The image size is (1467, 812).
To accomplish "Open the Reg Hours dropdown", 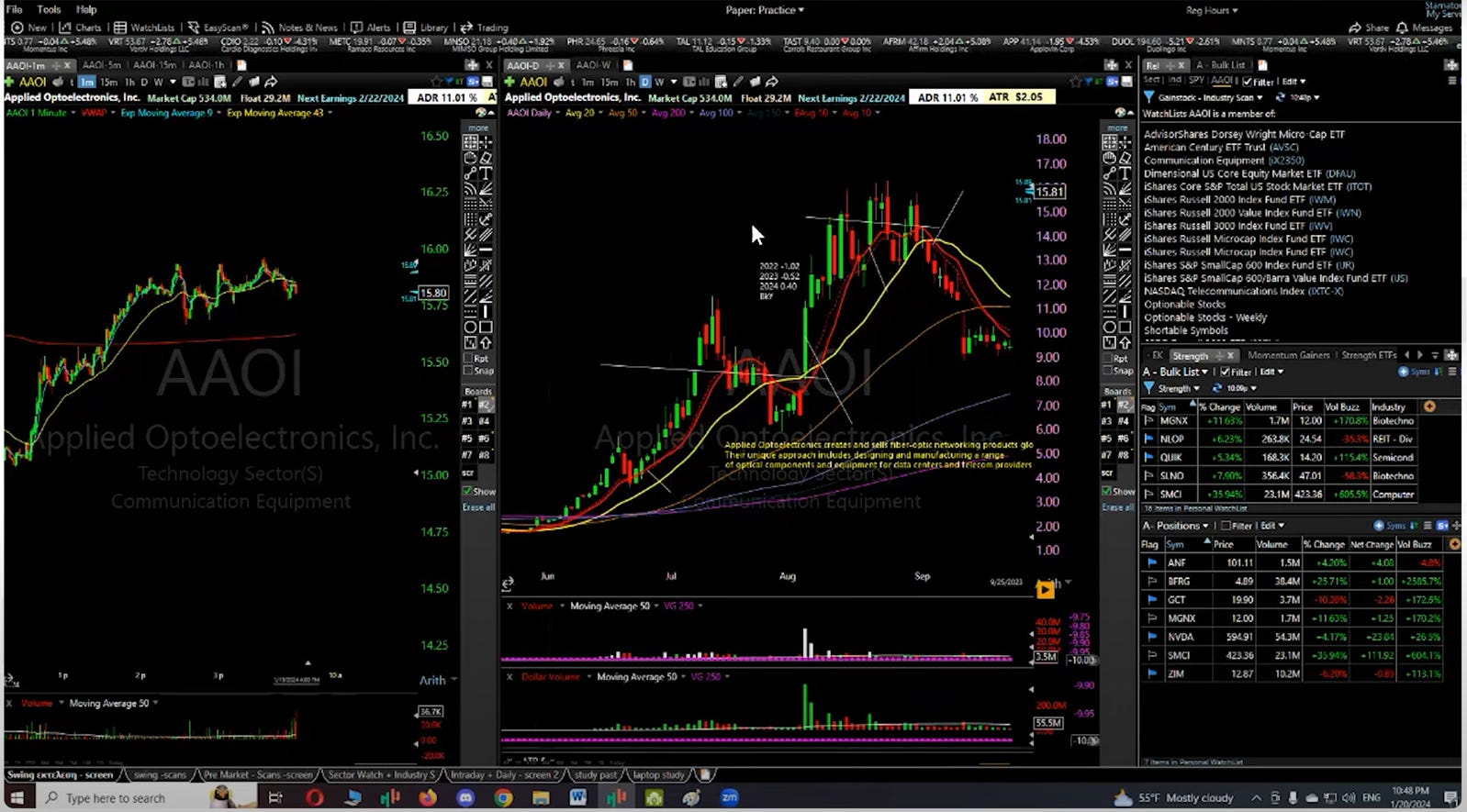I will tap(1212, 10).
